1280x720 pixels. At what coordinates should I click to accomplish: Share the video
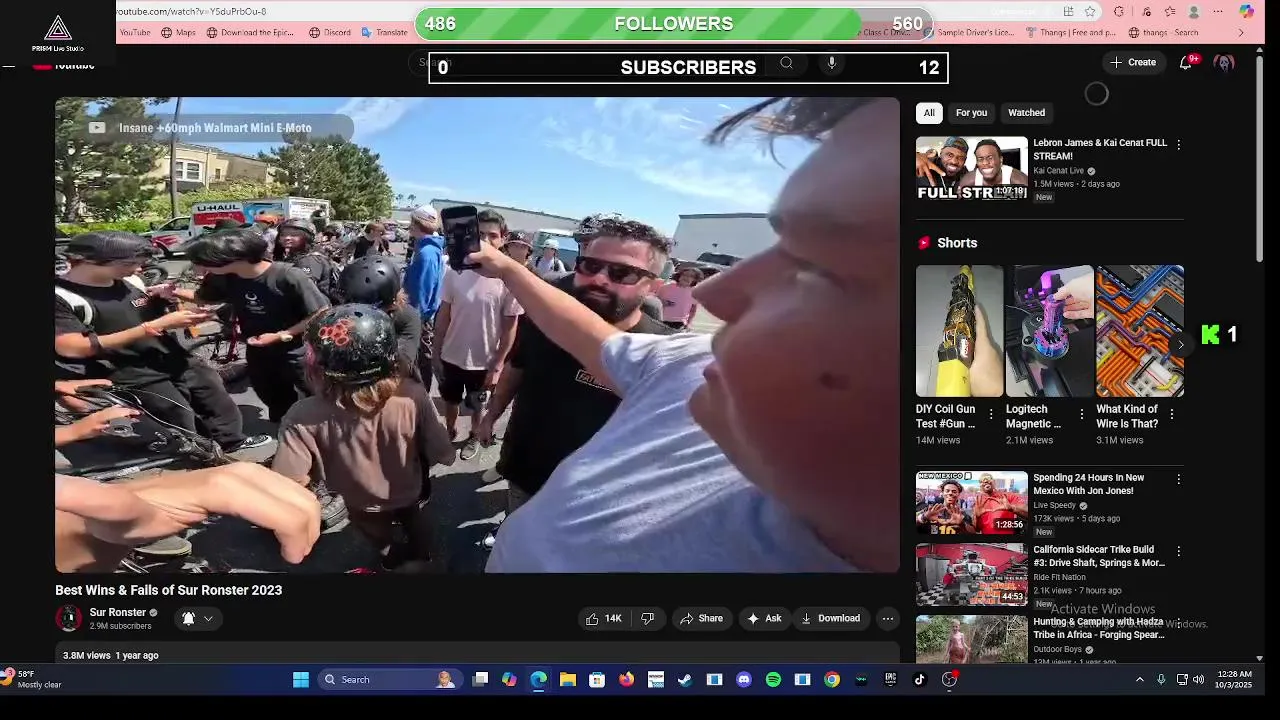point(702,618)
